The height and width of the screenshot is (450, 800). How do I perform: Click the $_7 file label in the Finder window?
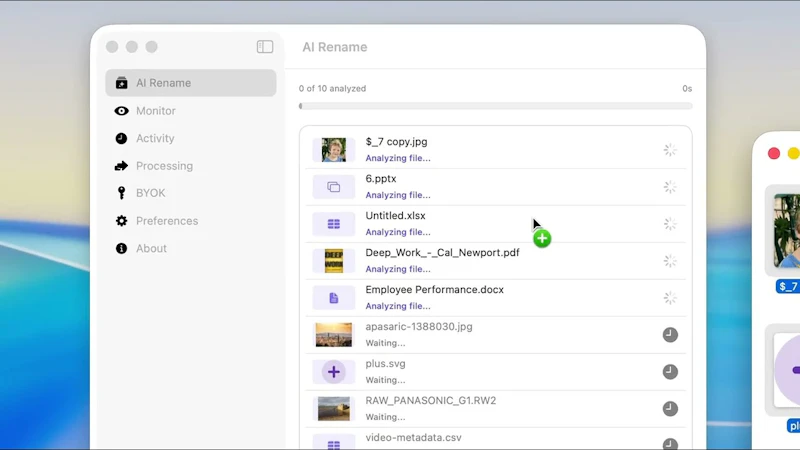pos(788,287)
